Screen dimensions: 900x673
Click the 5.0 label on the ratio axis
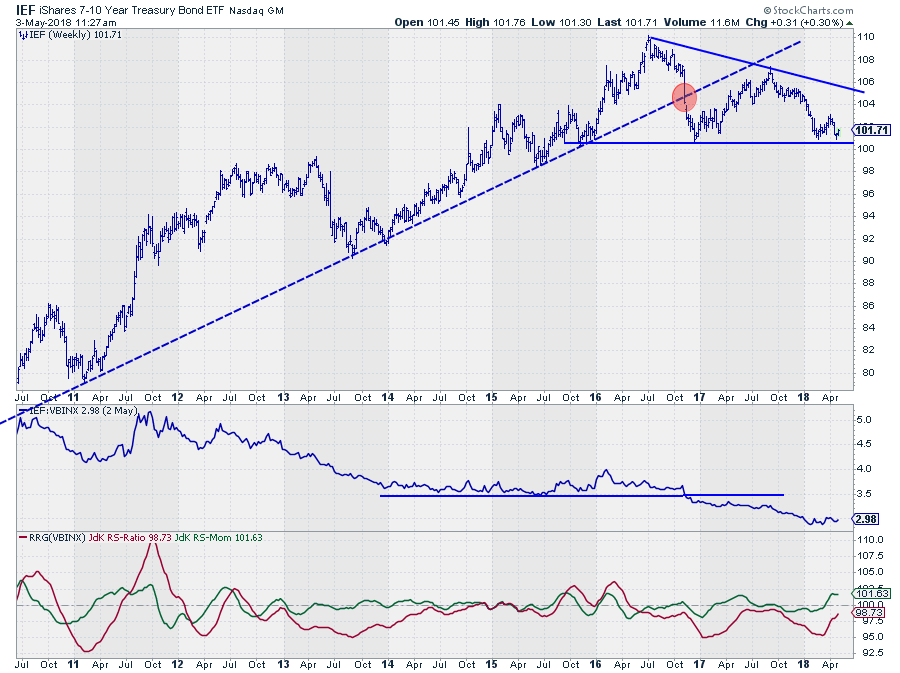(864, 419)
